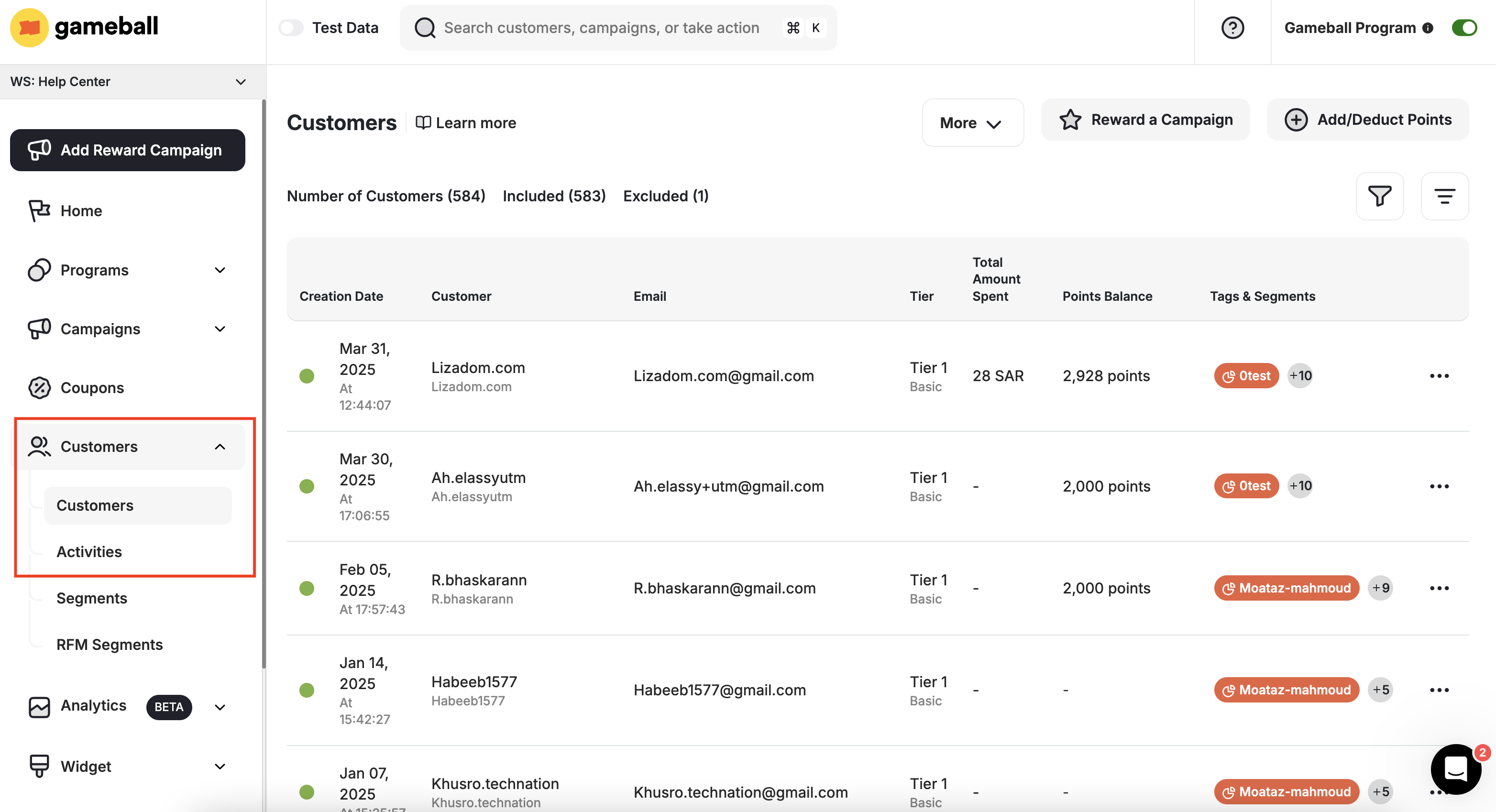Open the Activities submenu item
Image resolution: width=1496 pixels, height=812 pixels.
pos(89,551)
